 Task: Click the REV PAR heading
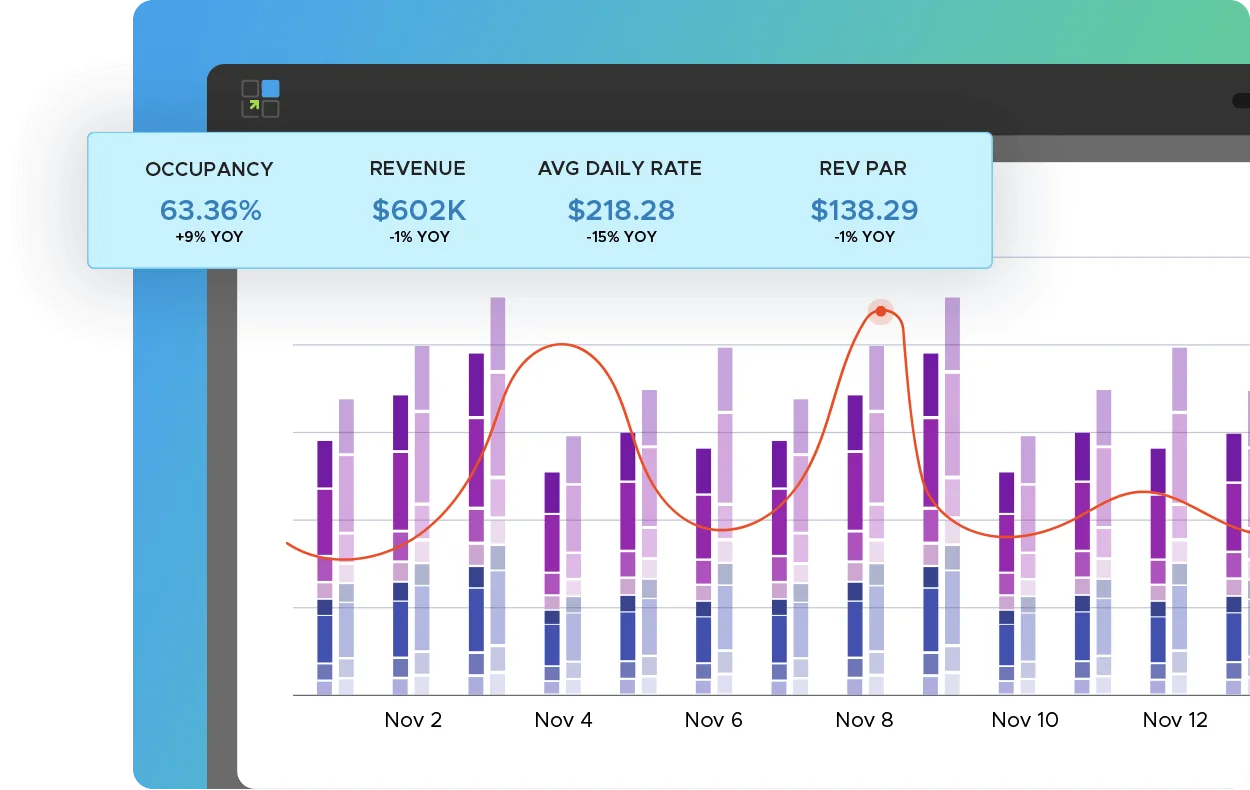(864, 169)
